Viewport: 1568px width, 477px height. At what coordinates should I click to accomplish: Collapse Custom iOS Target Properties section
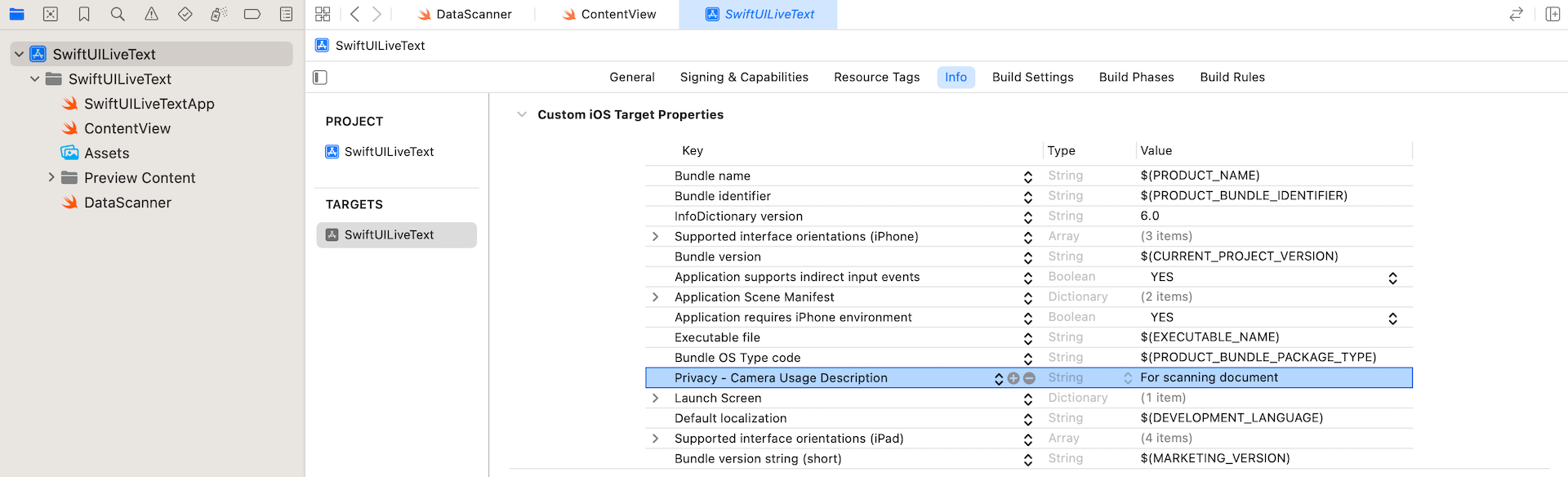pos(522,114)
